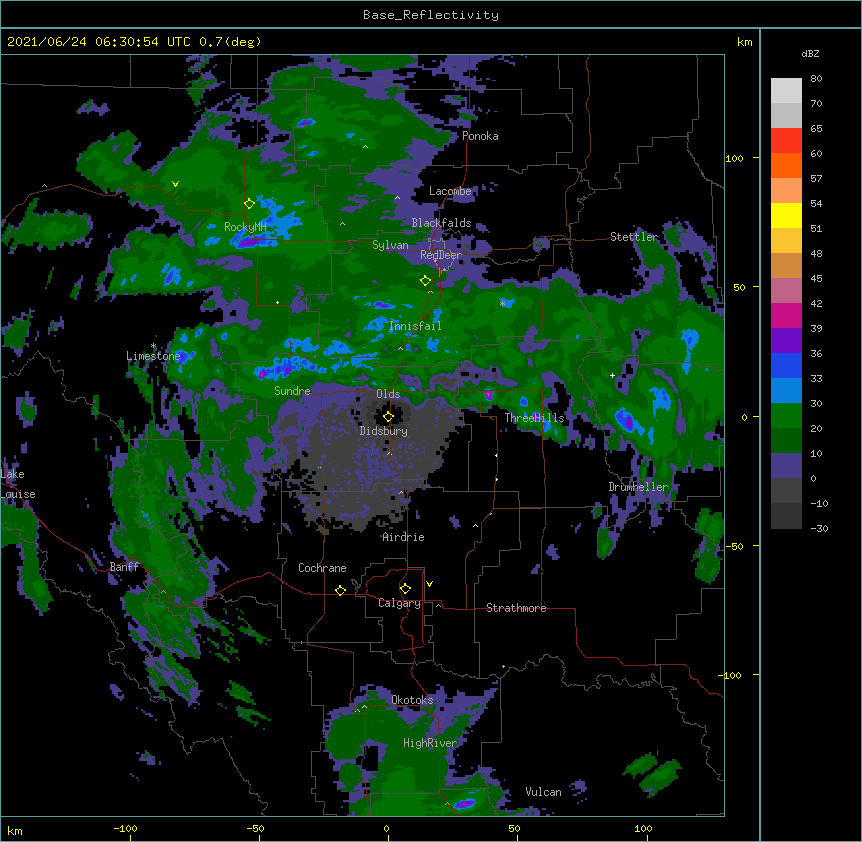
Task: Click the radar site diamond between Olds and Didsbury
Action: pos(388,417)
